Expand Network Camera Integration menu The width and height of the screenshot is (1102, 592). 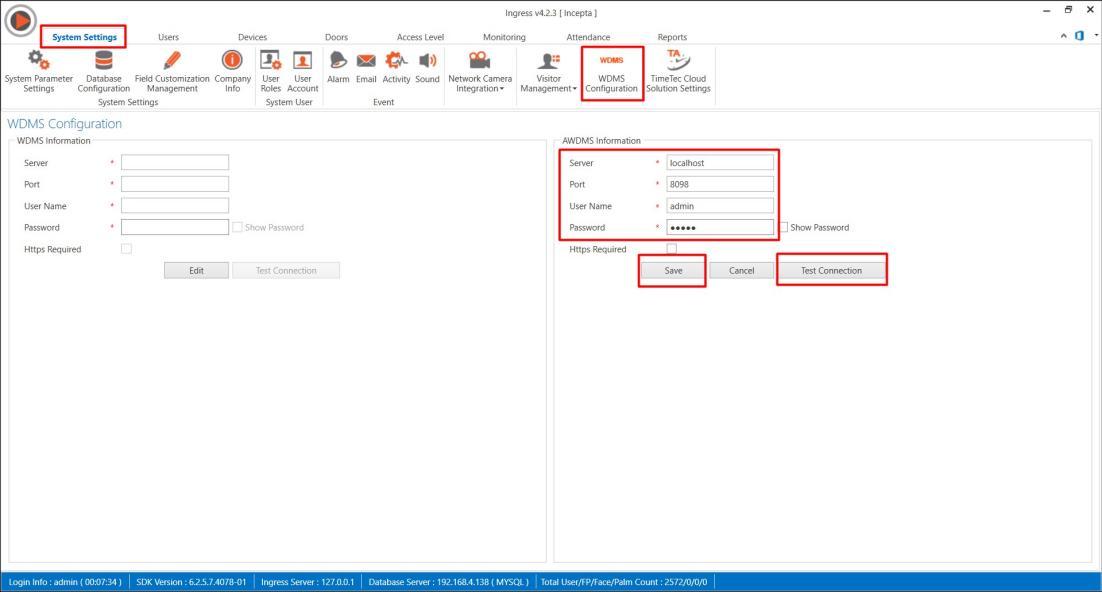tap(480, 71)
